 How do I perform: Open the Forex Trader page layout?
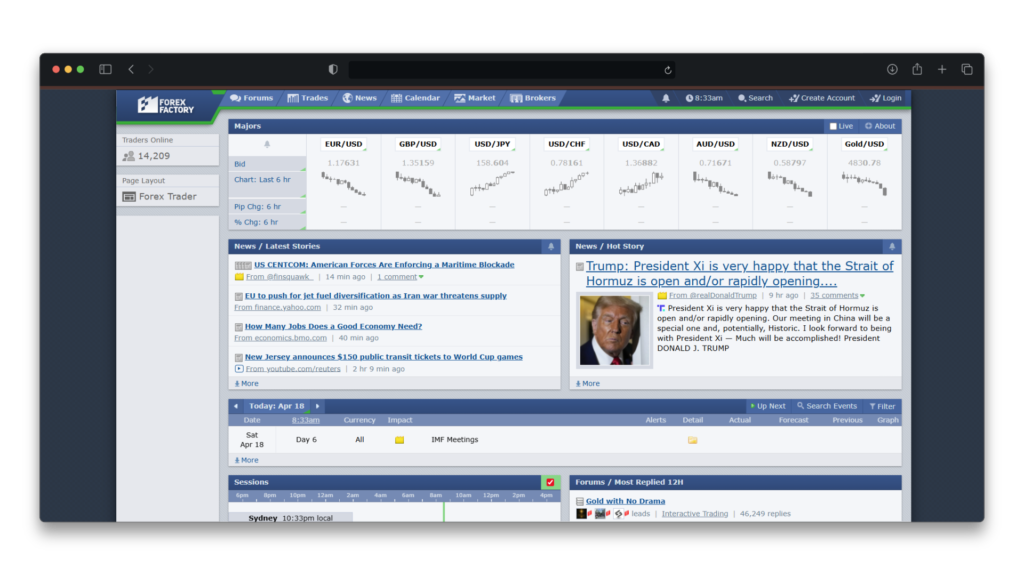coord(167,197)
